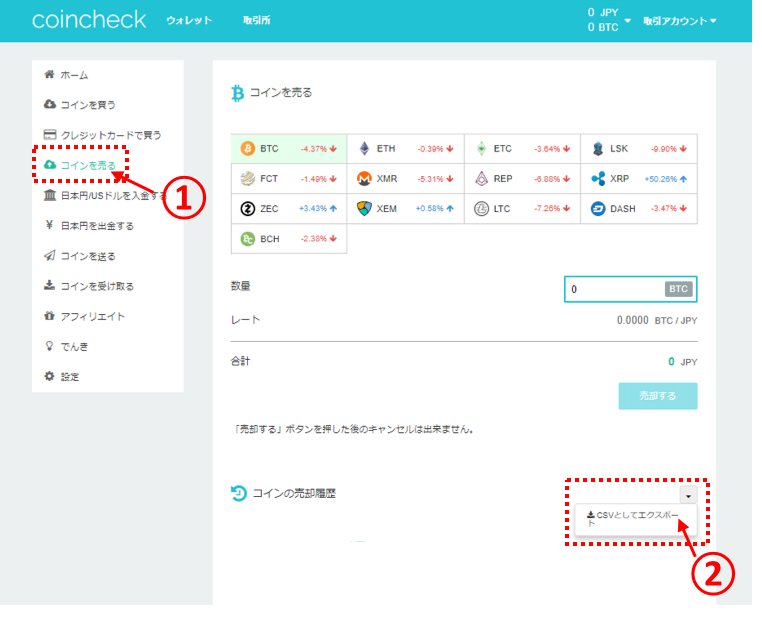The width and height of the screenshot is (762, 620).
Task: Select the ZEC coin icon
Action: (248, 208)
